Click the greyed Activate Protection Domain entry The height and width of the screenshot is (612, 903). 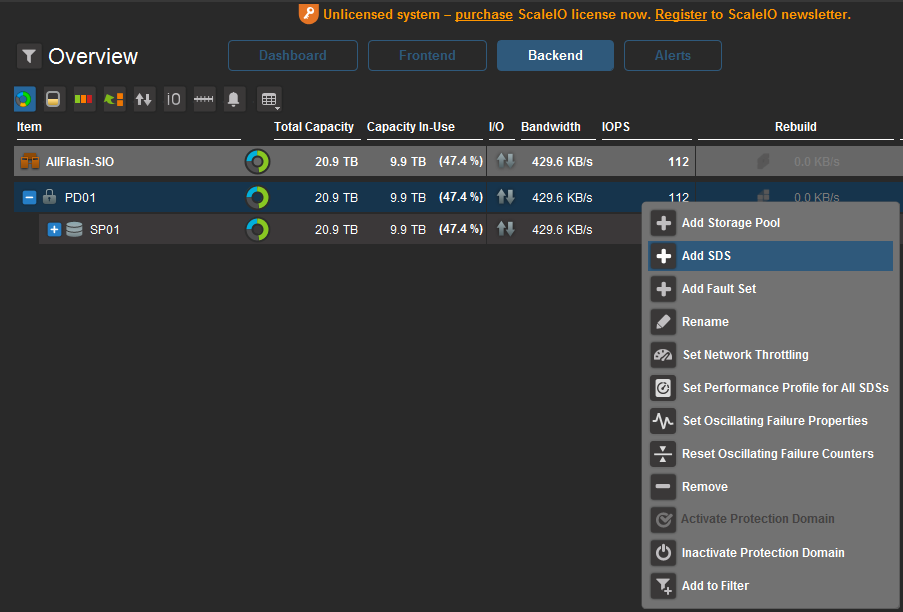(x=771, y=519)
